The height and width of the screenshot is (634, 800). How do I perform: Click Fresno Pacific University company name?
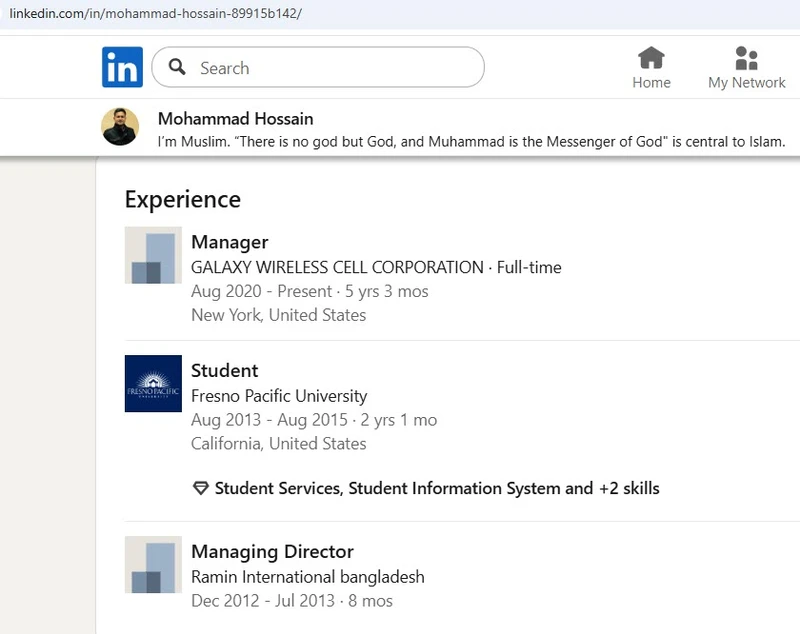(x=279, y=396)
